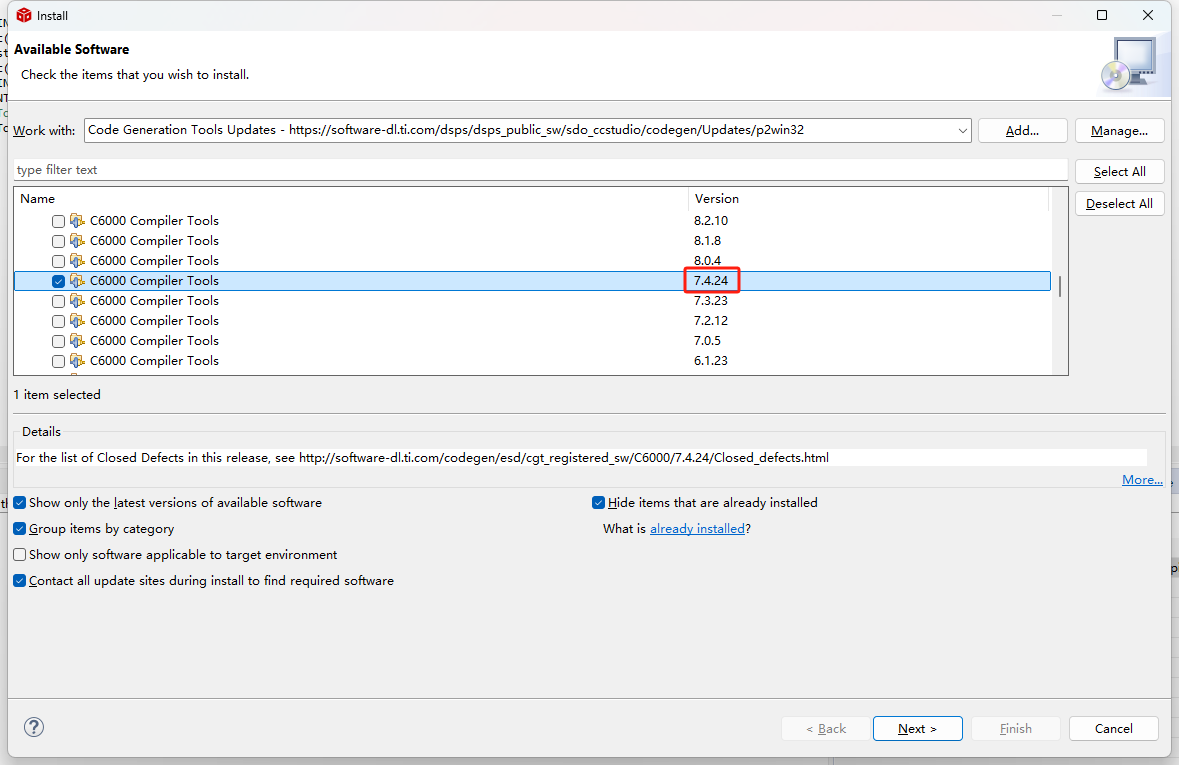
Task: Click the Next > button
Action: (917, 728)
